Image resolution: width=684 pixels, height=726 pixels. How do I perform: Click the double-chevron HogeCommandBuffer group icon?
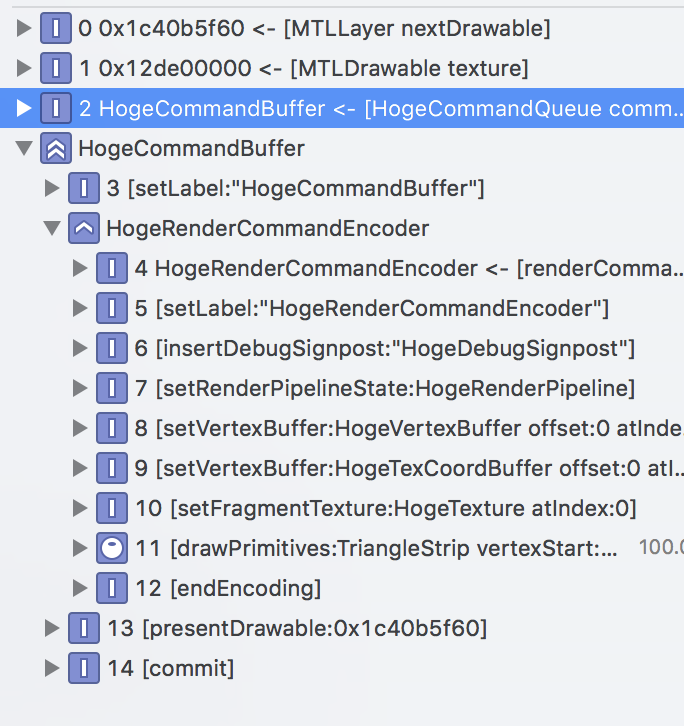click(x=56, y=148)
